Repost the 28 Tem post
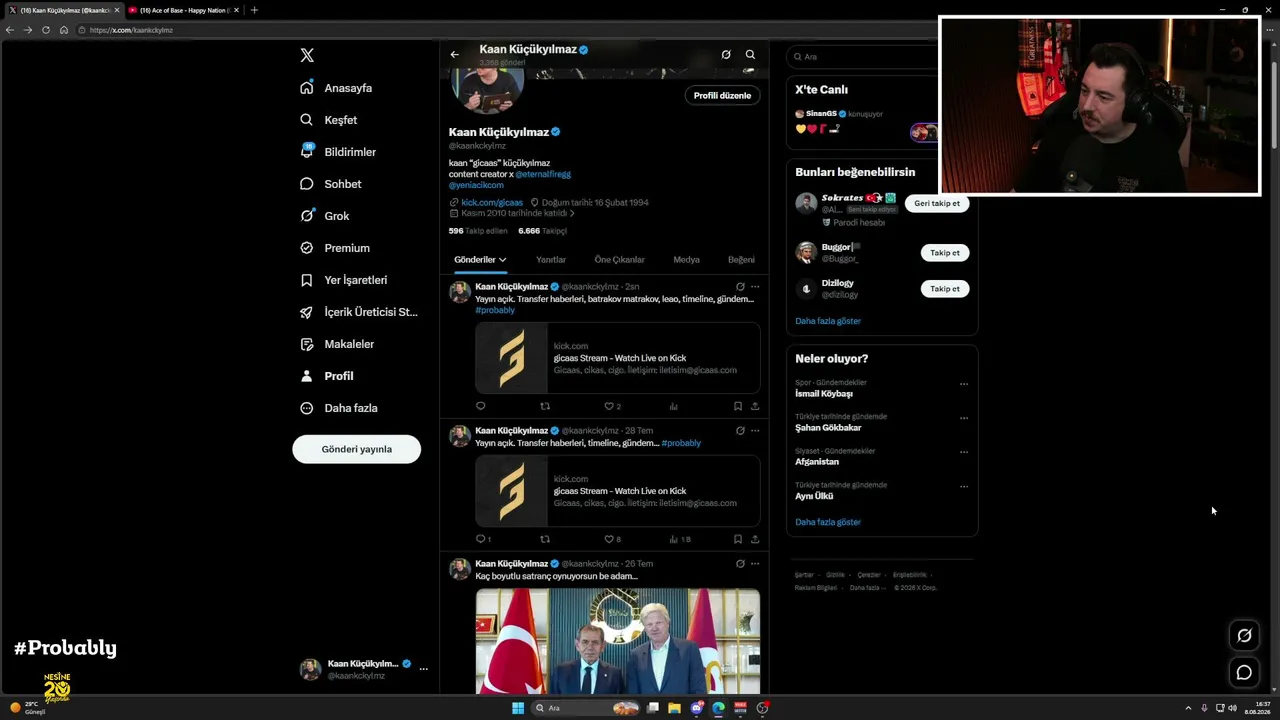 (545, 539)
